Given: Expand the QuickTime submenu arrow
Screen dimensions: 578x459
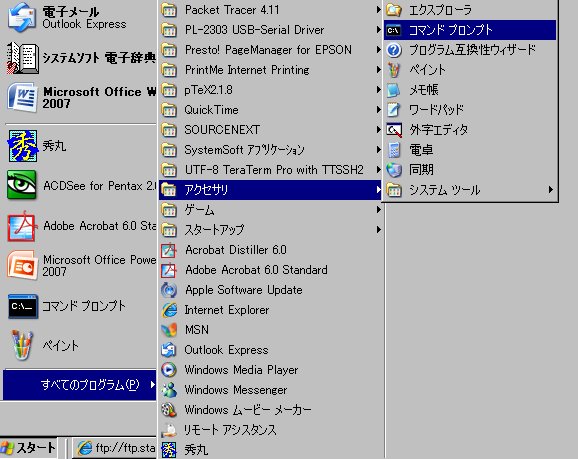Looking at the screenshot, I should click(378, 110).
